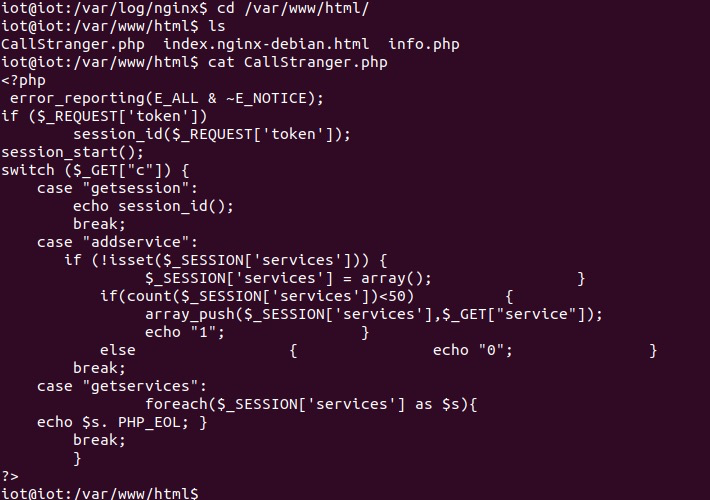Screen dimensions: 710x500
Task: Click the opening <?php tag
Action: click(24, 81)
